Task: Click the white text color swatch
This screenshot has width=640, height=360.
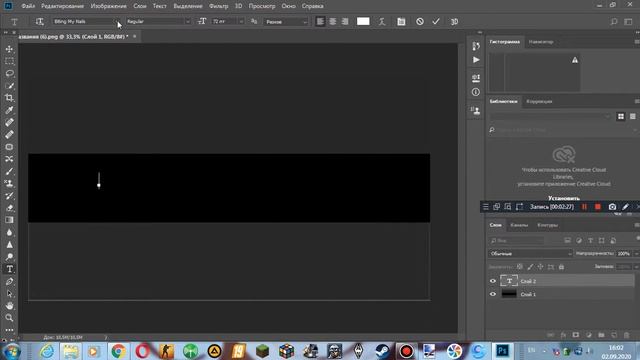Action: coord(363,22)
